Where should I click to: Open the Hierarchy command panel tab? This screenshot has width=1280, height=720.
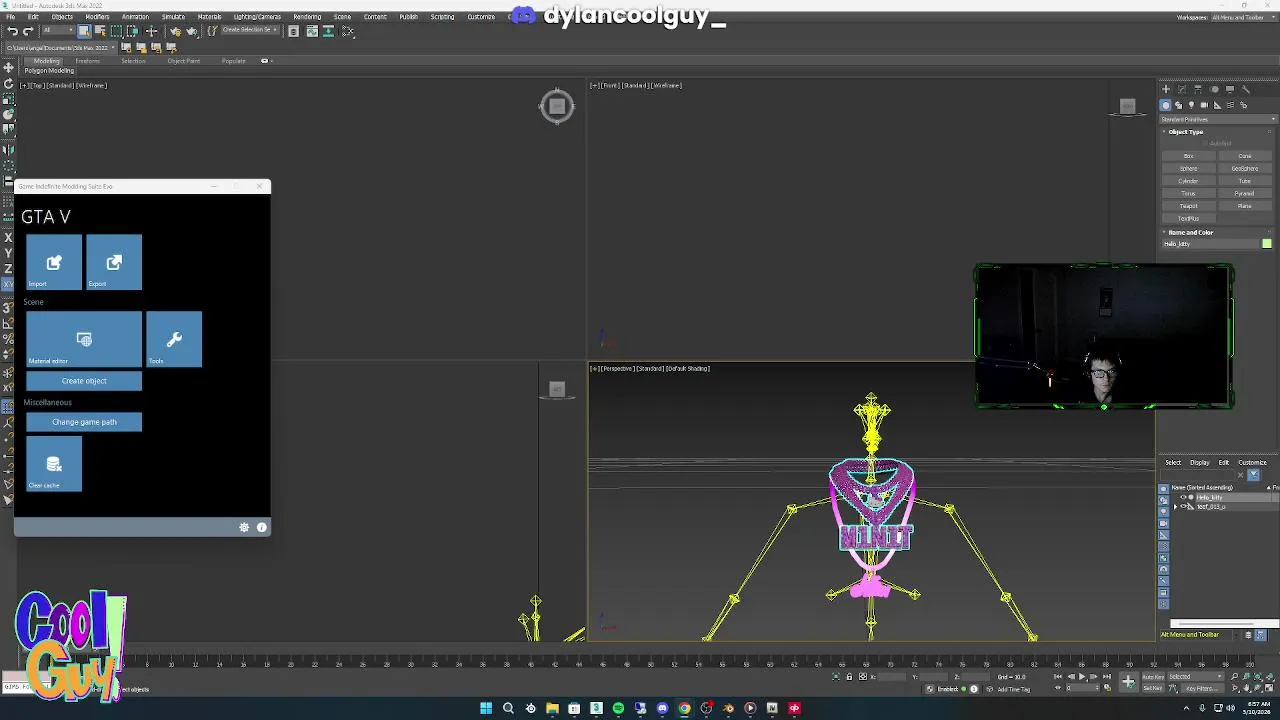tap(1197, 89)
